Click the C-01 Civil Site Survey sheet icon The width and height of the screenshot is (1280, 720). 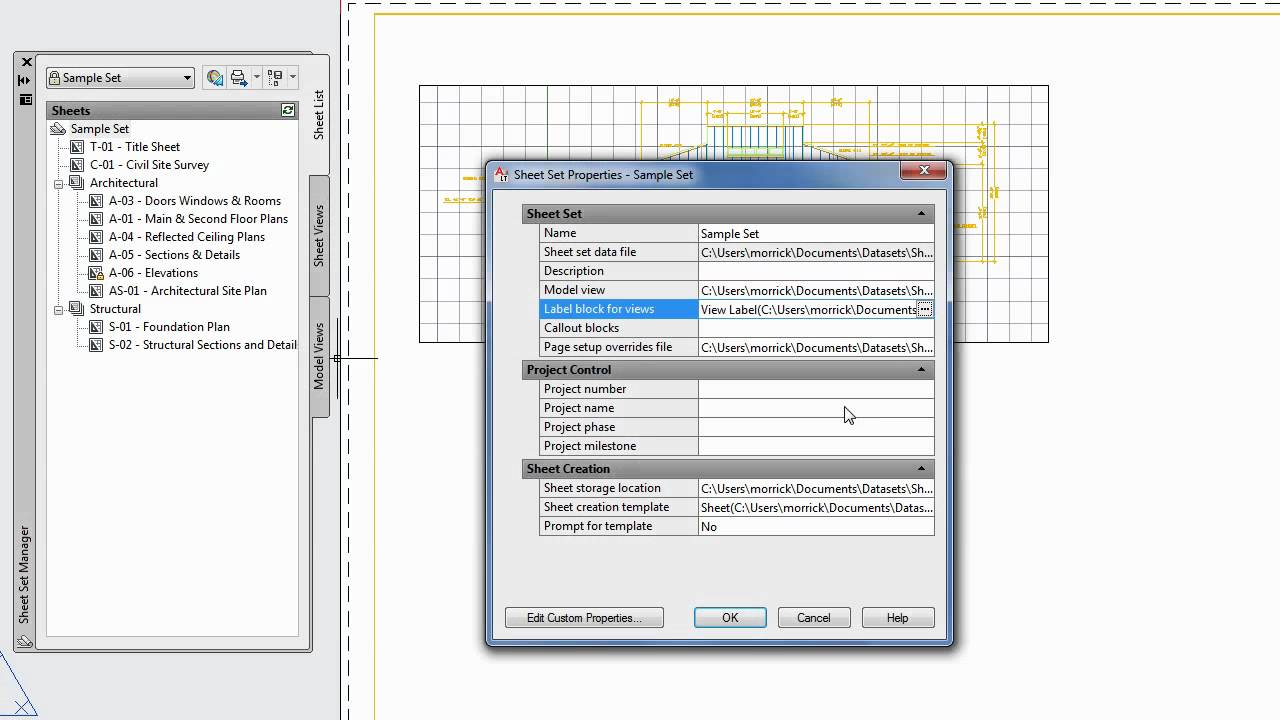pos(78,165)
